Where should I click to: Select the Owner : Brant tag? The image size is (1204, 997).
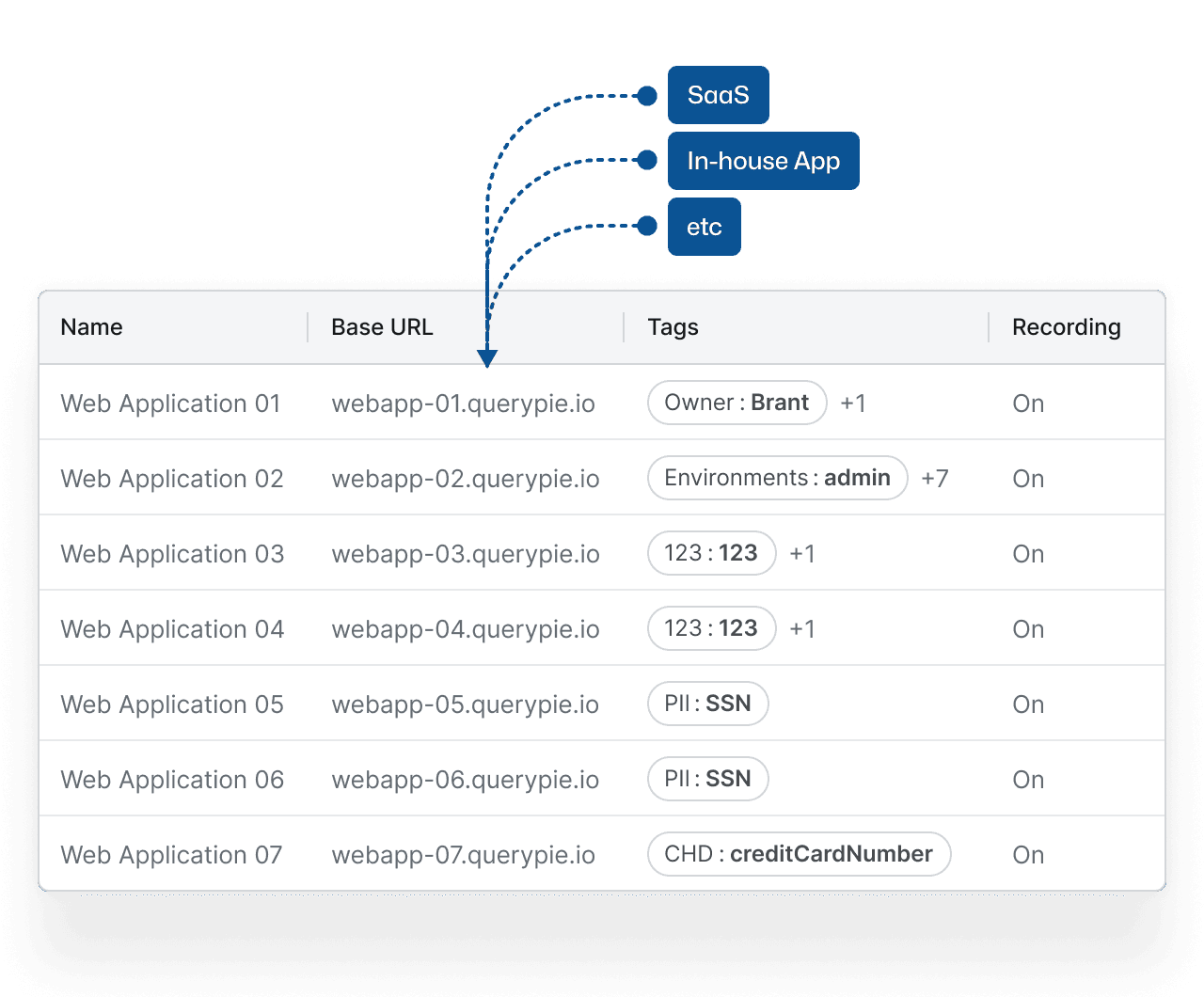[x=737, y=403]
